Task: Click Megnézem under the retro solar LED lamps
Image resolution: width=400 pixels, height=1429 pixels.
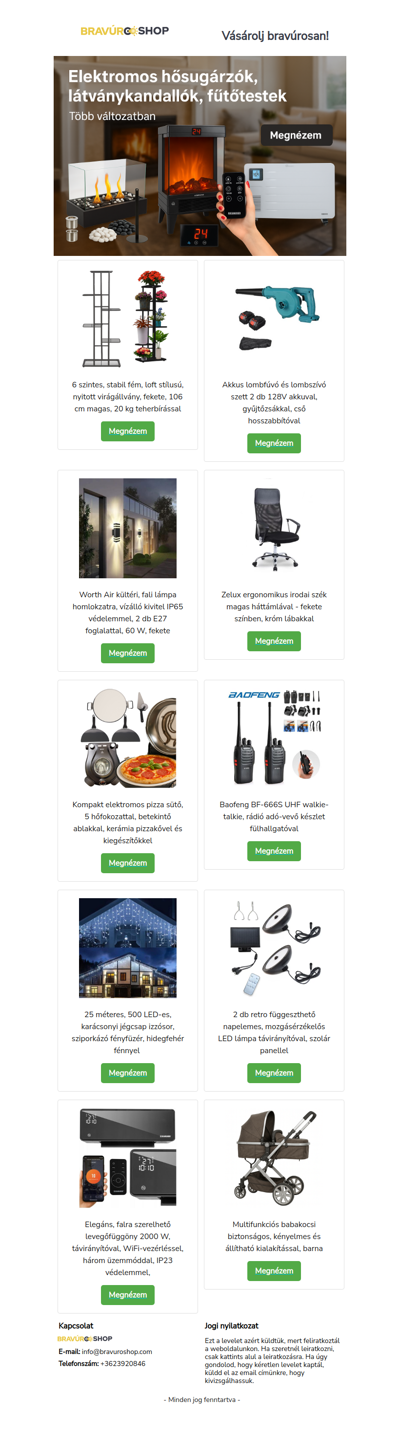Action: click(x=274, y=1073)
